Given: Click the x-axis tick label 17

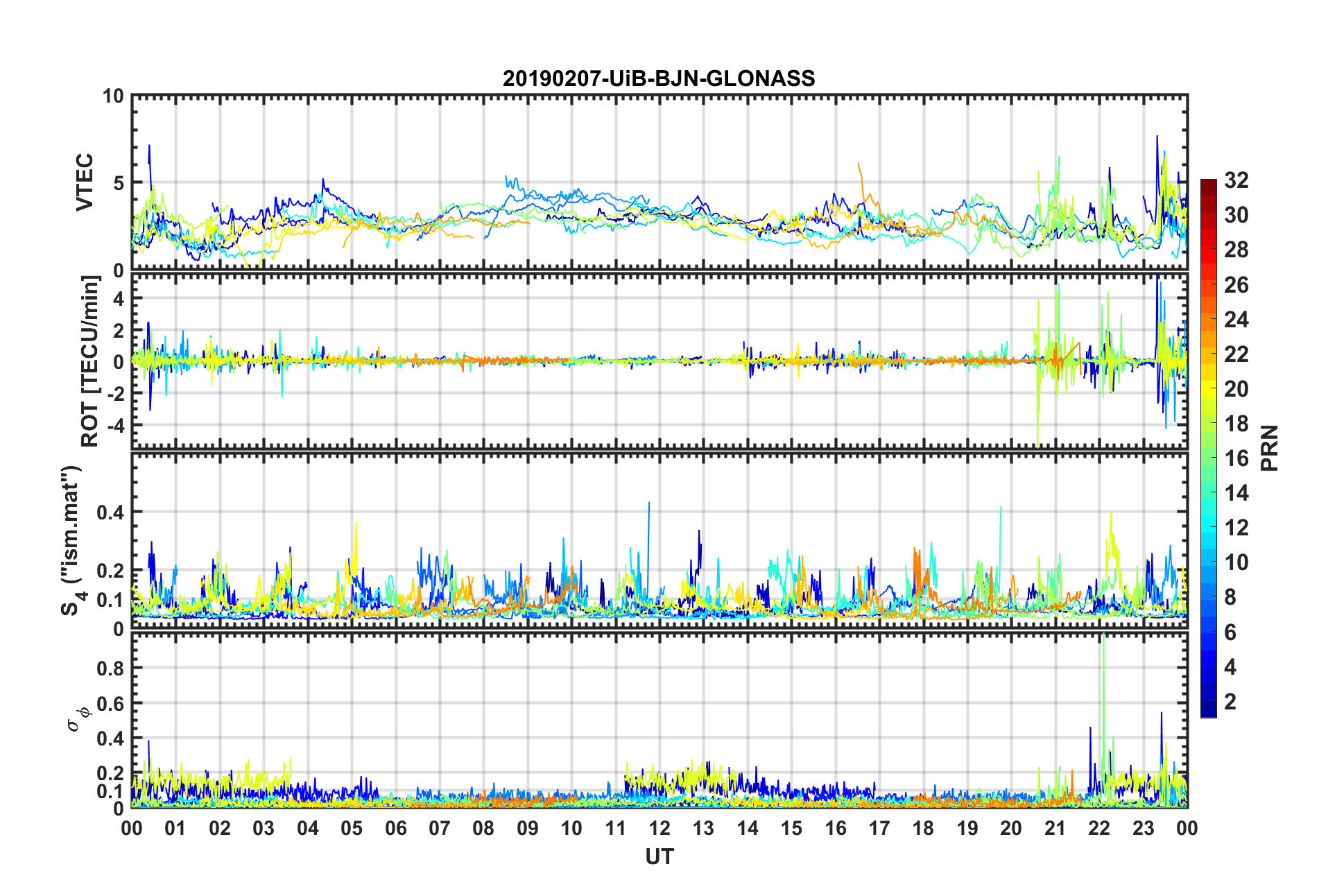Looking at the screenshot, I should pos(879,828).
